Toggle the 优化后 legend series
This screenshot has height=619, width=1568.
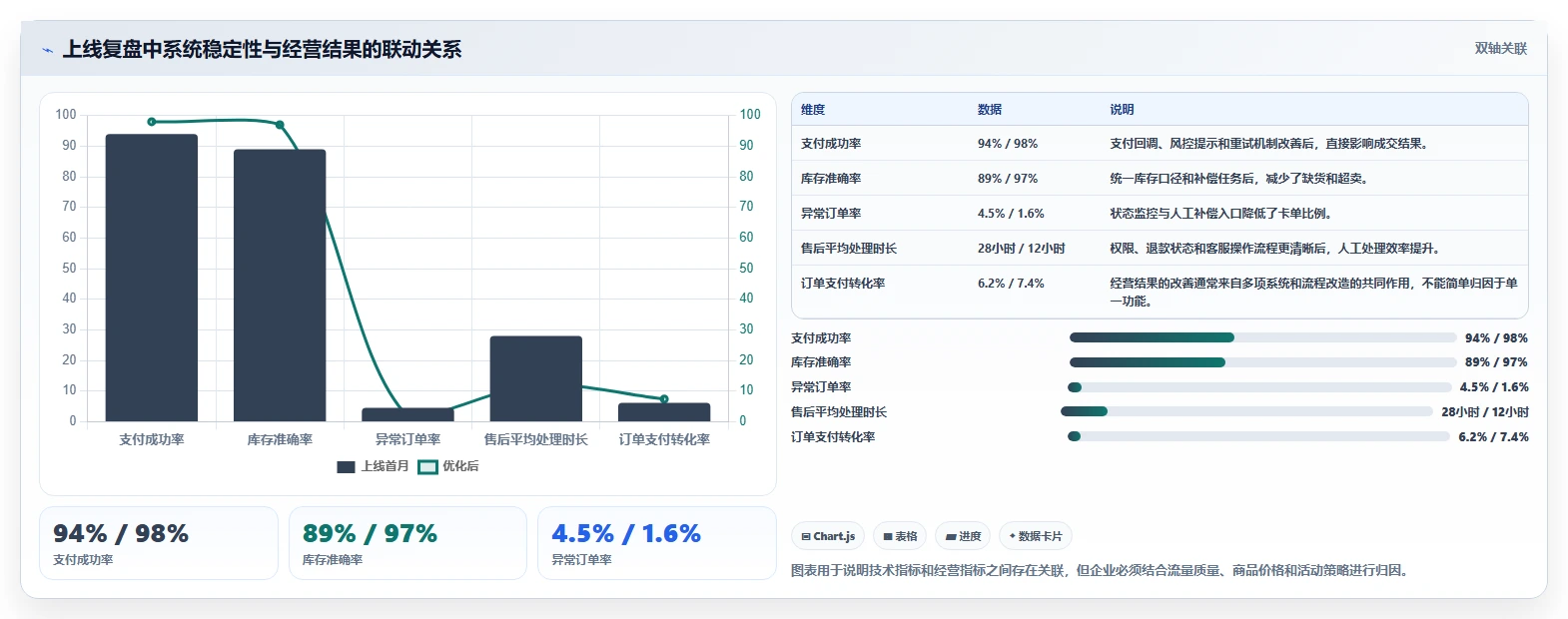point(448,466)
